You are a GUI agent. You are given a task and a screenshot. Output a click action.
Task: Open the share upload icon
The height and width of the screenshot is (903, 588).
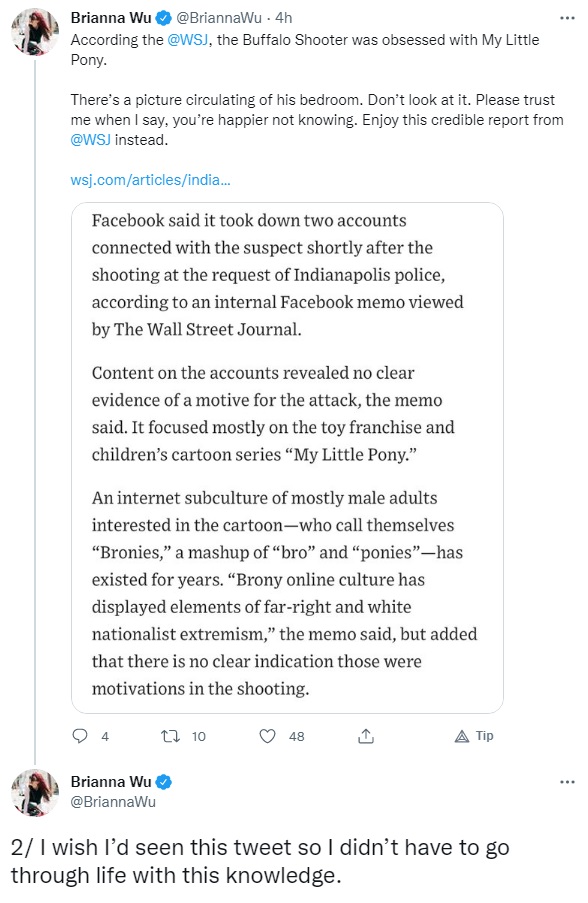coord(366,736)
